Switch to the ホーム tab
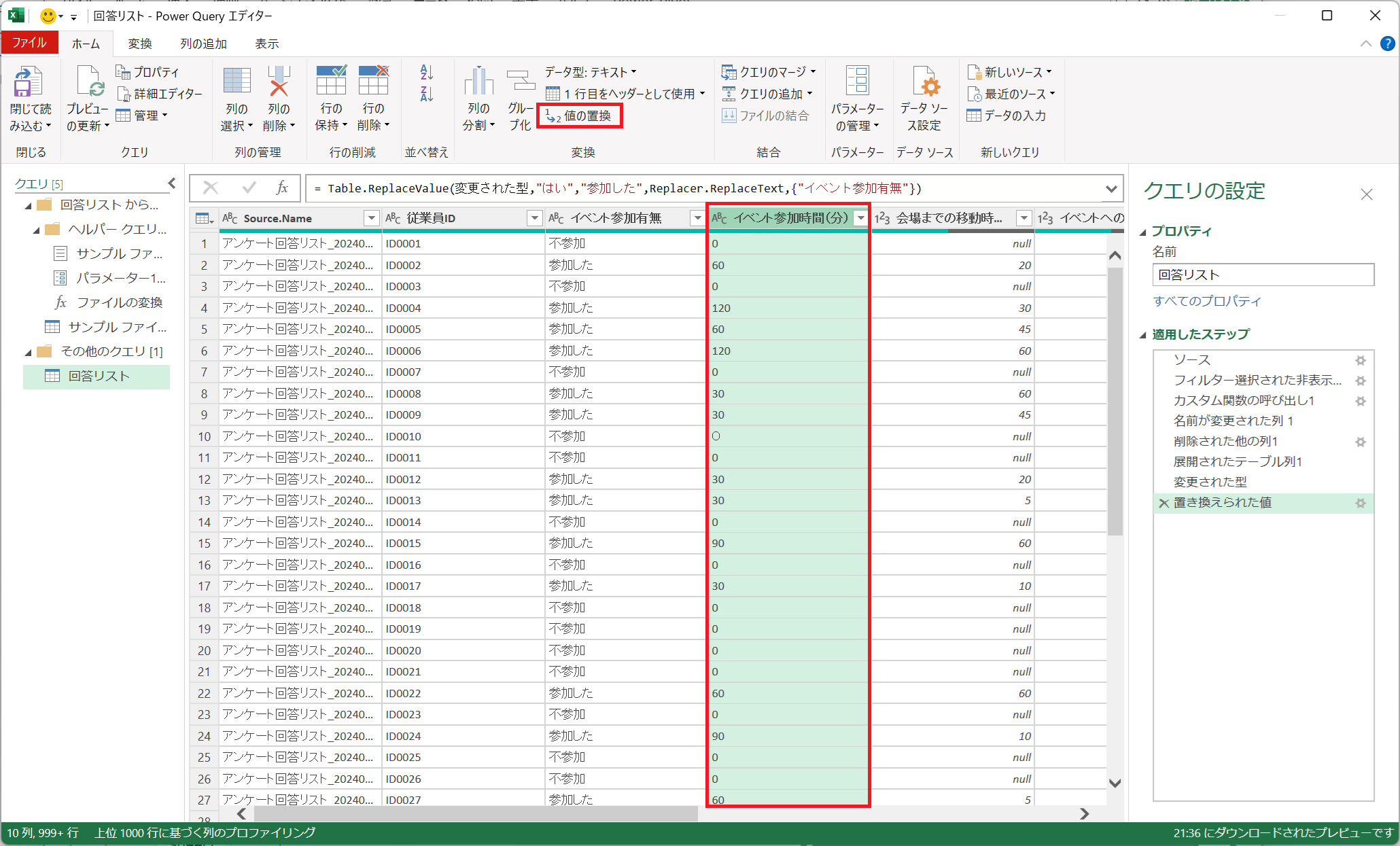This screenshot has height=846, width=1400. [86, 43]
